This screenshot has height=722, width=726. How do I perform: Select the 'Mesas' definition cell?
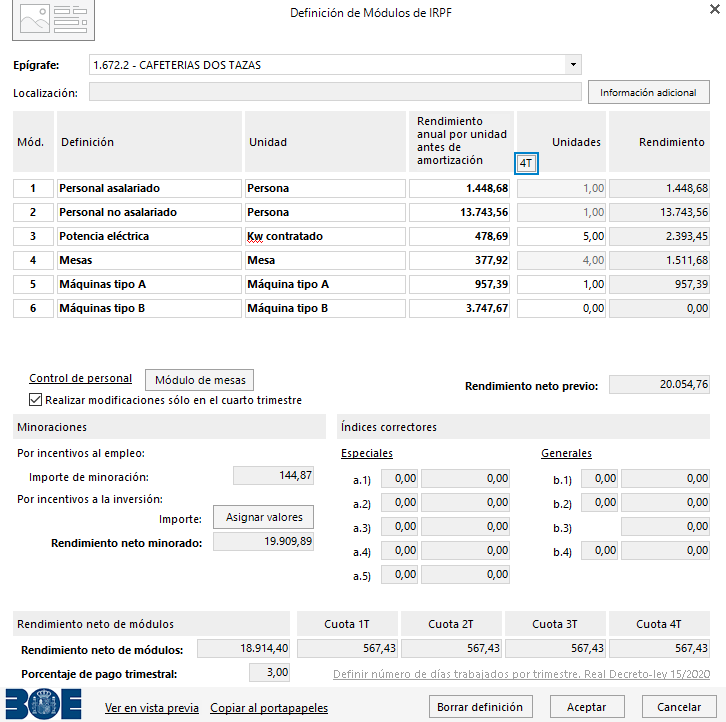click(x=149, y=260)
